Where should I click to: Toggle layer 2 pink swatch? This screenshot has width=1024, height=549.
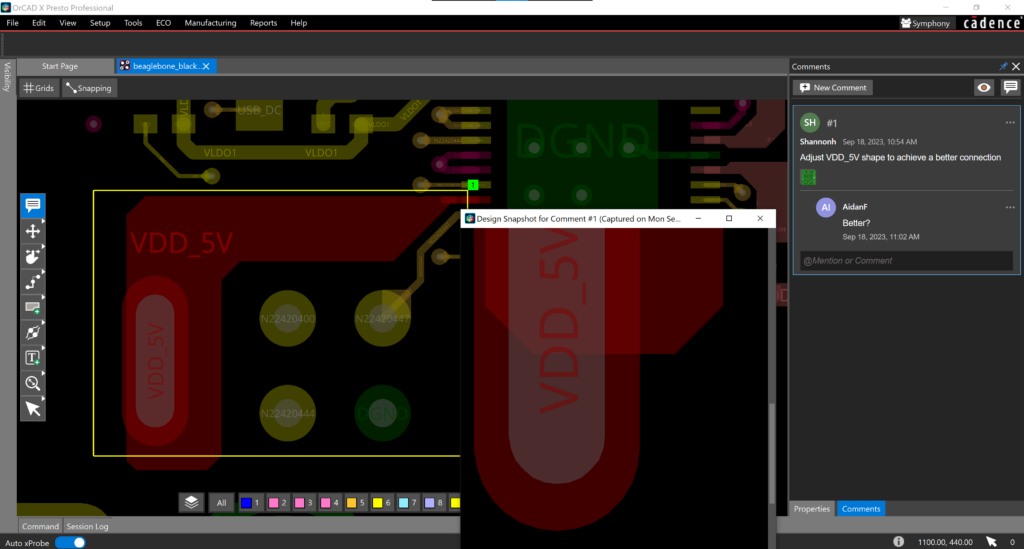click(274, 503)
